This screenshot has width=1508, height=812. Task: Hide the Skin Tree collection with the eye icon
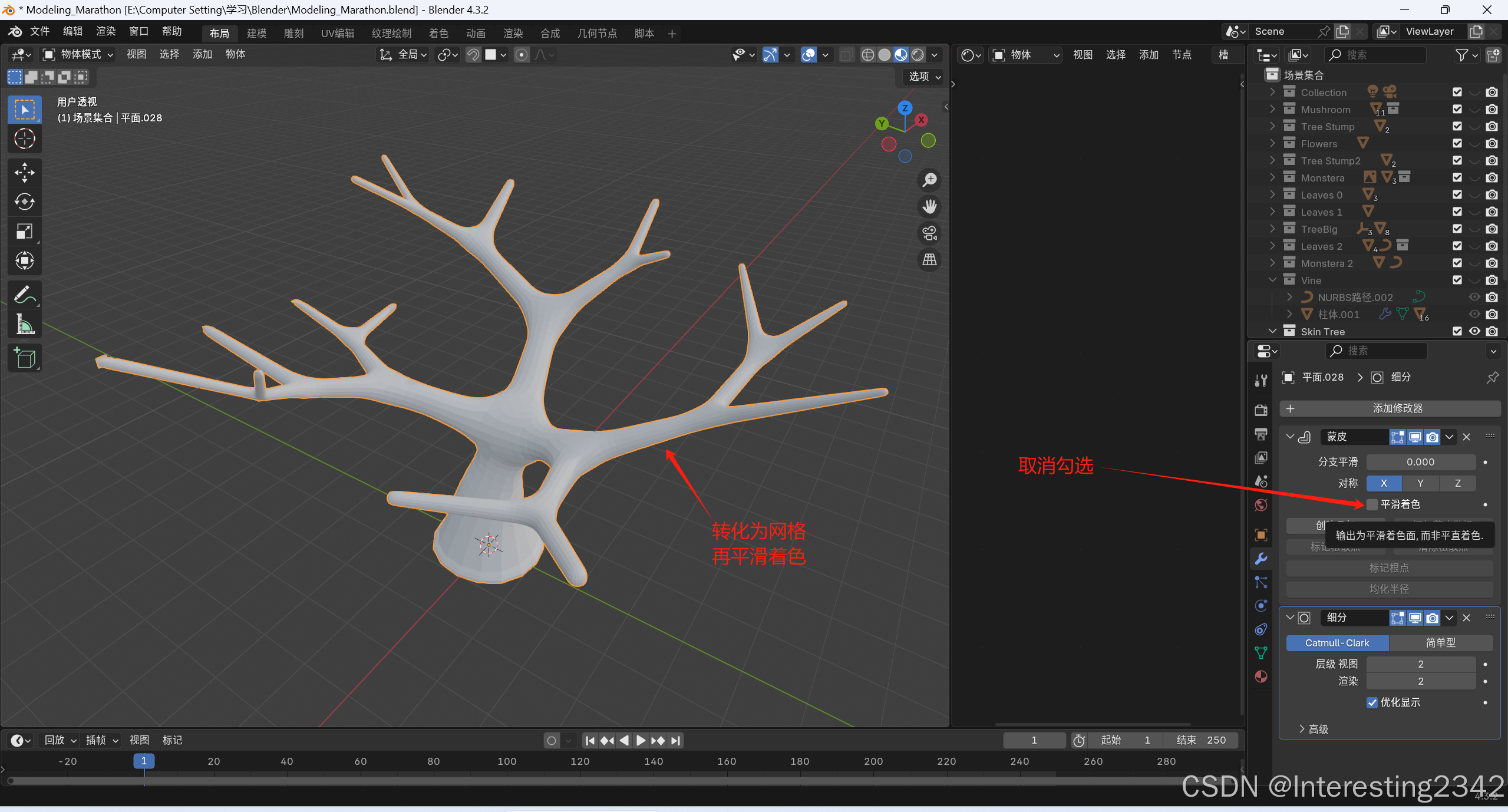point(1474,331)
